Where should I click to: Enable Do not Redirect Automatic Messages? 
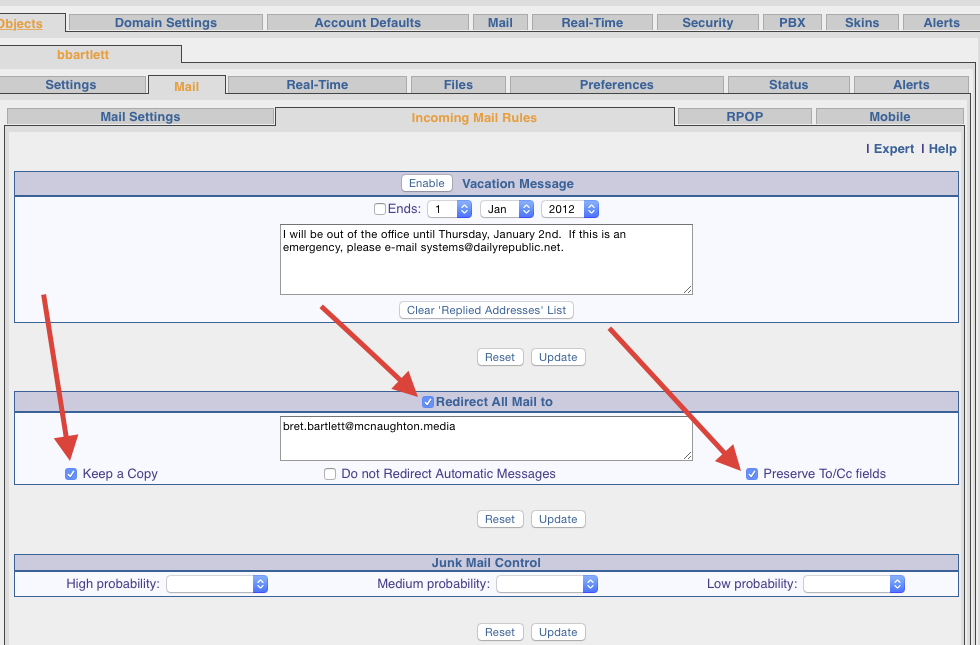tap(330, 474)
